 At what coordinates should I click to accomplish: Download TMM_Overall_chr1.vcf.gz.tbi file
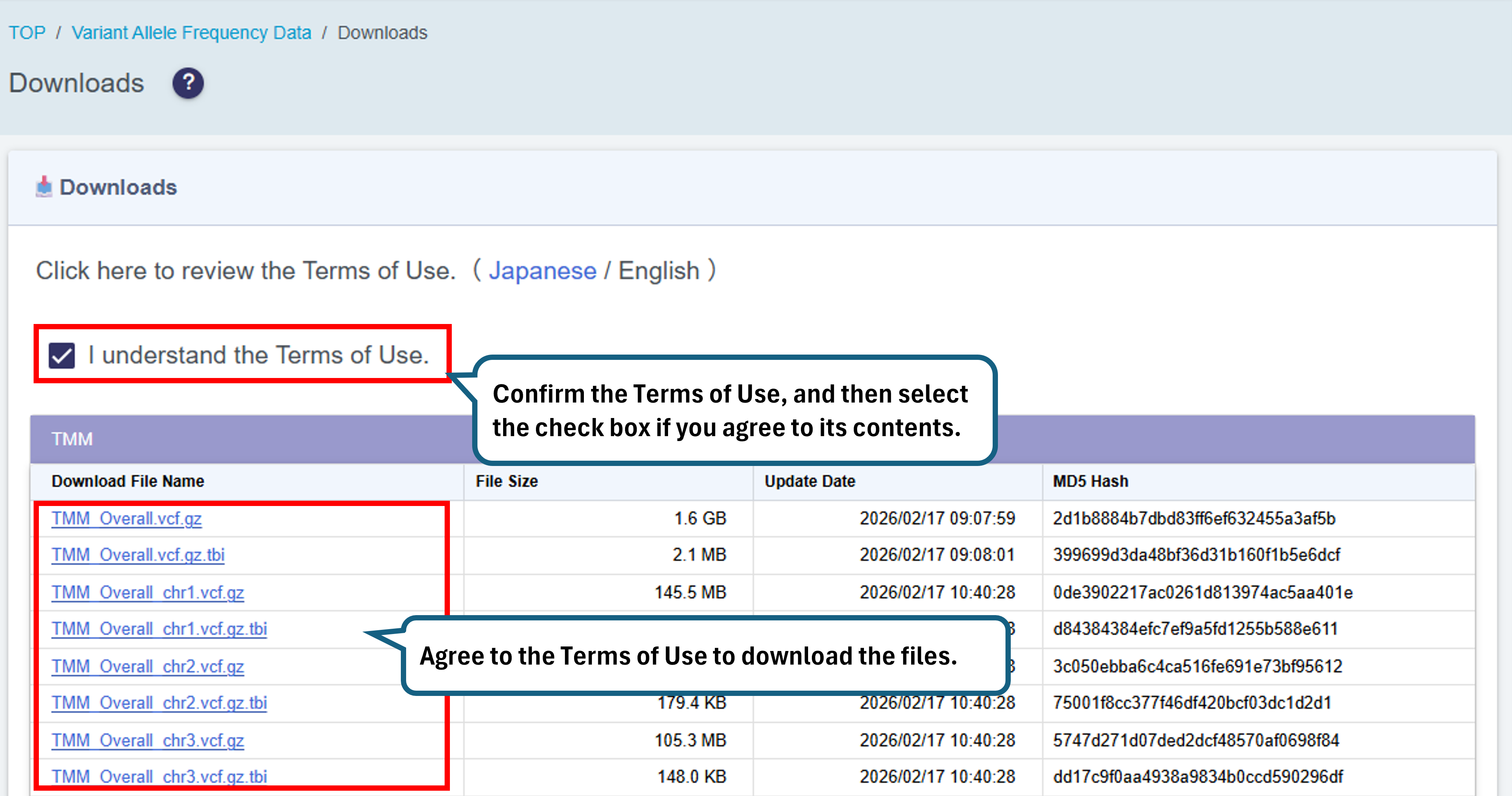159,629
